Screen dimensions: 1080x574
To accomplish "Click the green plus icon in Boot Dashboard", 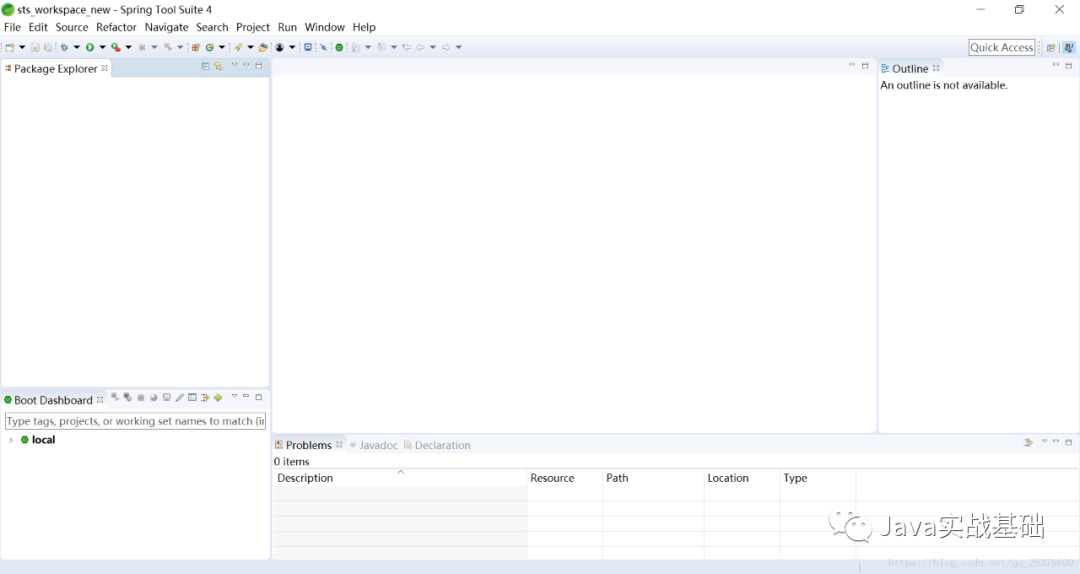I will coord(218,398).
